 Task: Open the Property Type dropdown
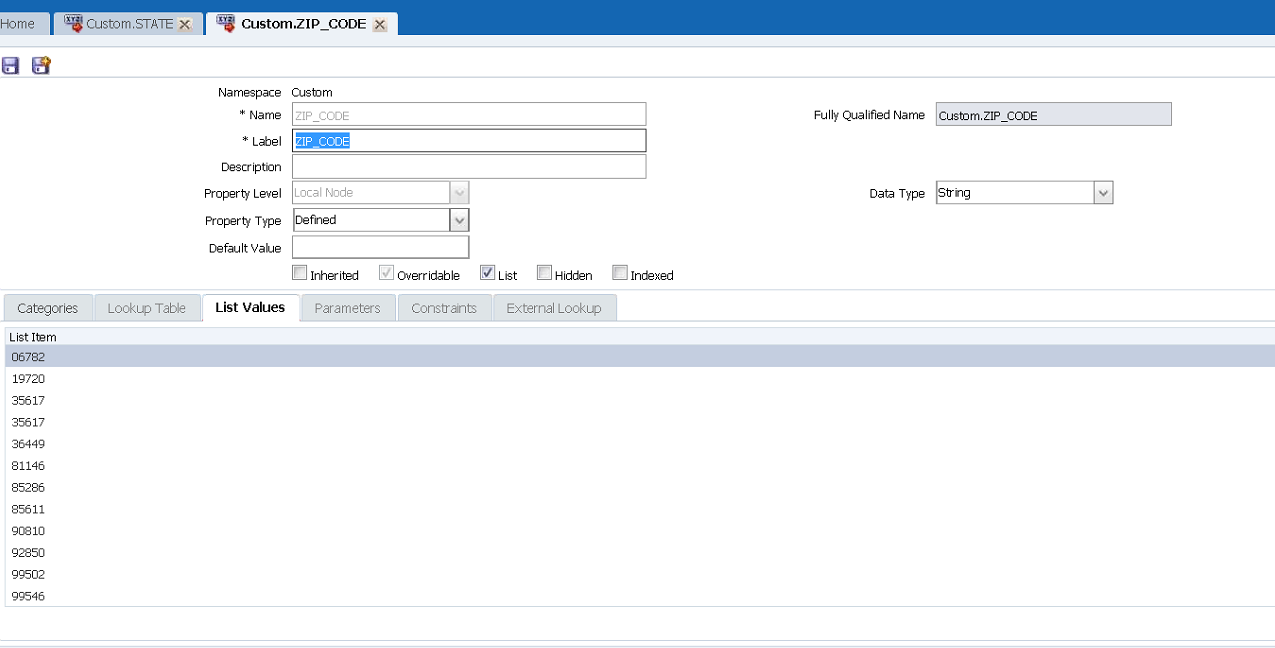point(459,220)
